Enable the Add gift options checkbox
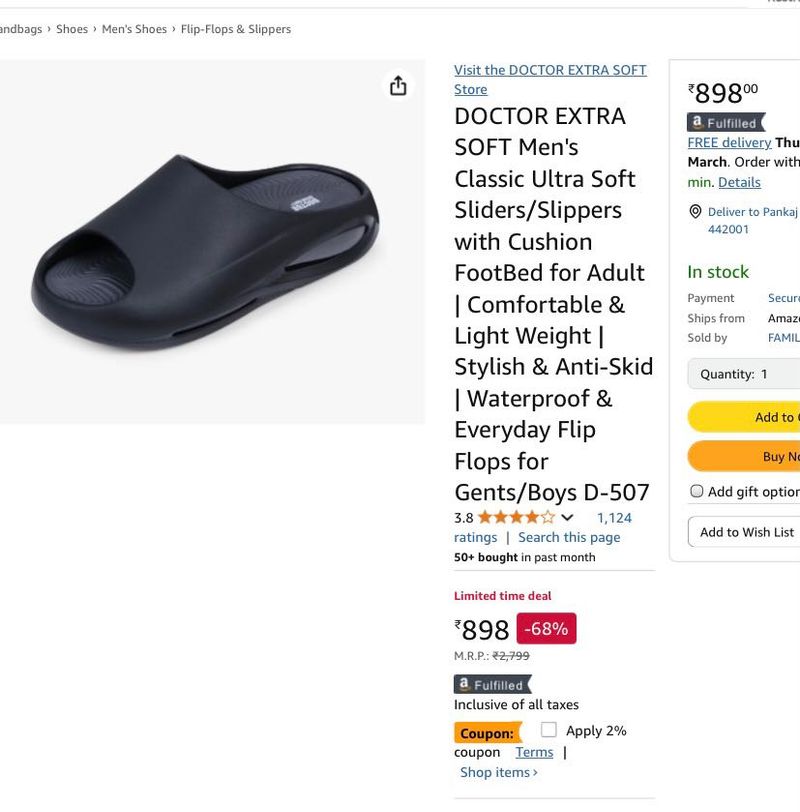800x812 pixels. [x=696, y=491]
